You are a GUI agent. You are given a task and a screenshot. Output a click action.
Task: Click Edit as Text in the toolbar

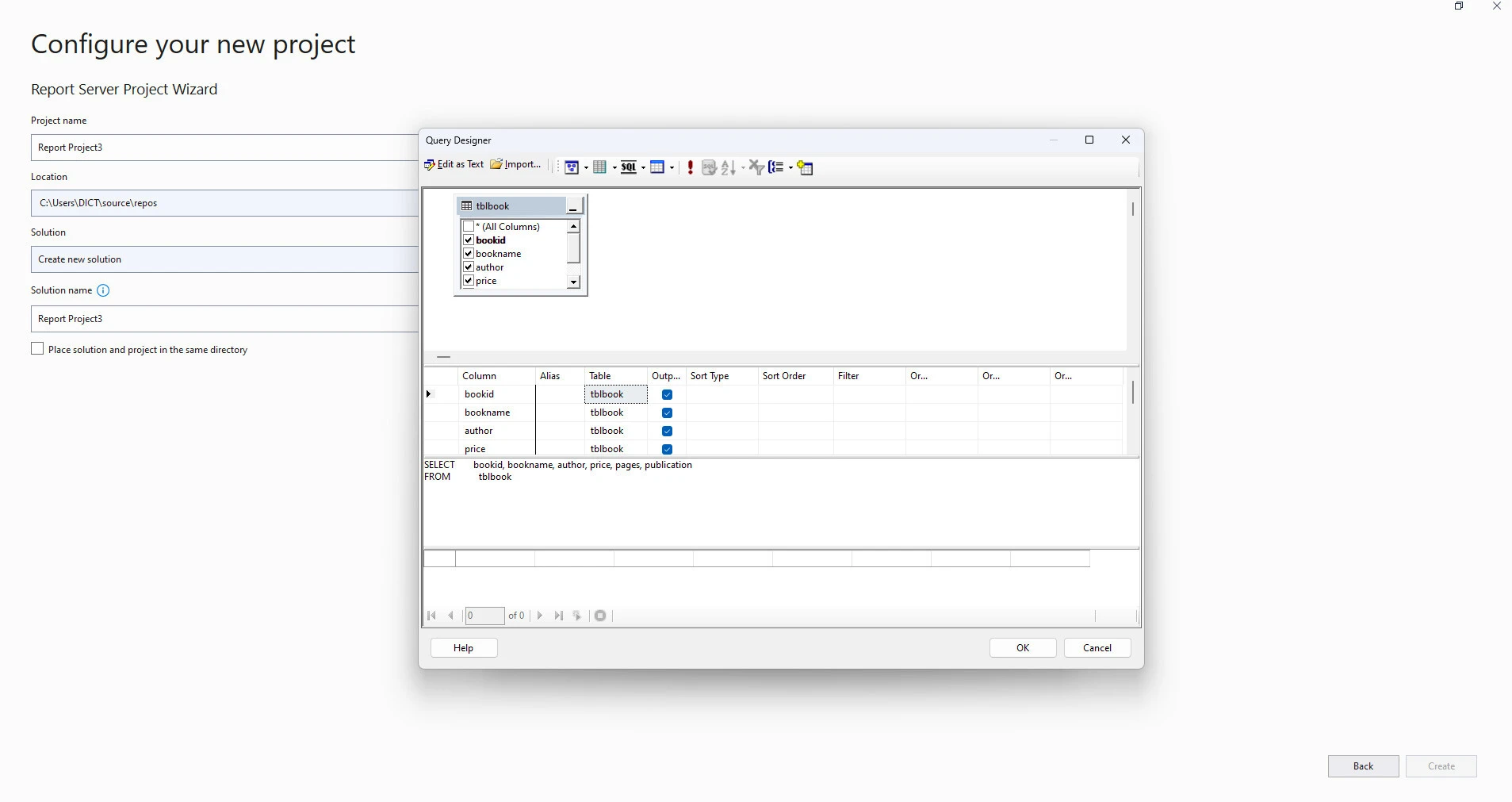tap(454, 165)
